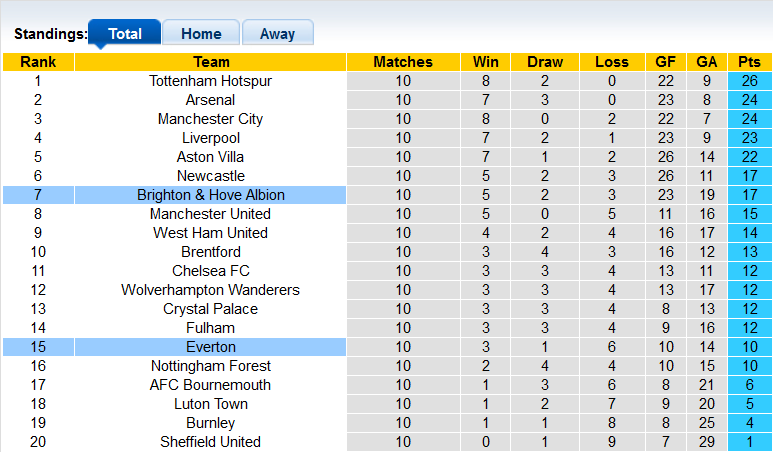Open Aston Villa team page
The width and height of the screenshot is (773, 452).
(x=210, y=157)
